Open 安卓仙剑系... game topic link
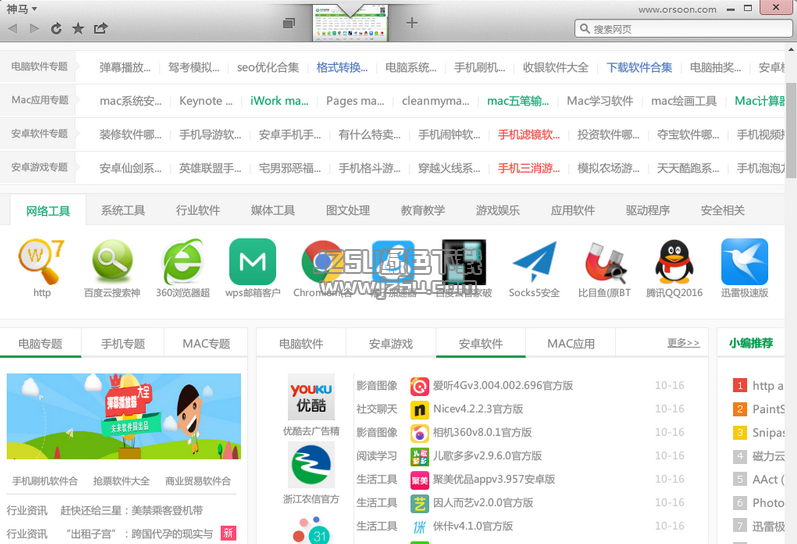 tap(130, 168)
